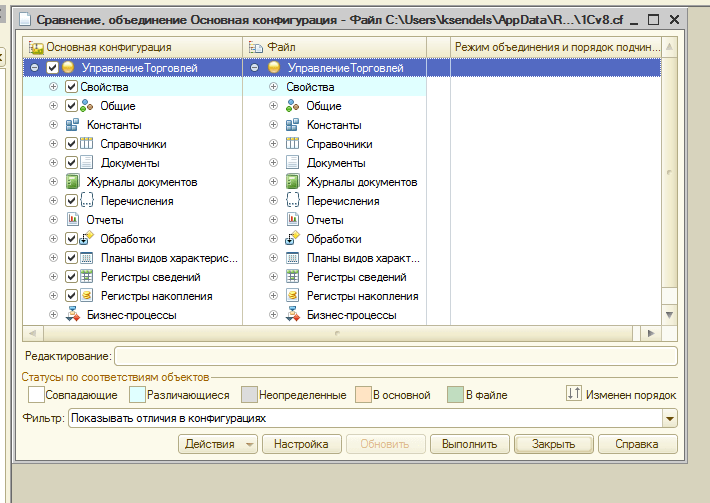The height and width of the screenshot is (503, 710).
Task: Click the Отчеты icon in left tree
Action: tap(72, 220)
